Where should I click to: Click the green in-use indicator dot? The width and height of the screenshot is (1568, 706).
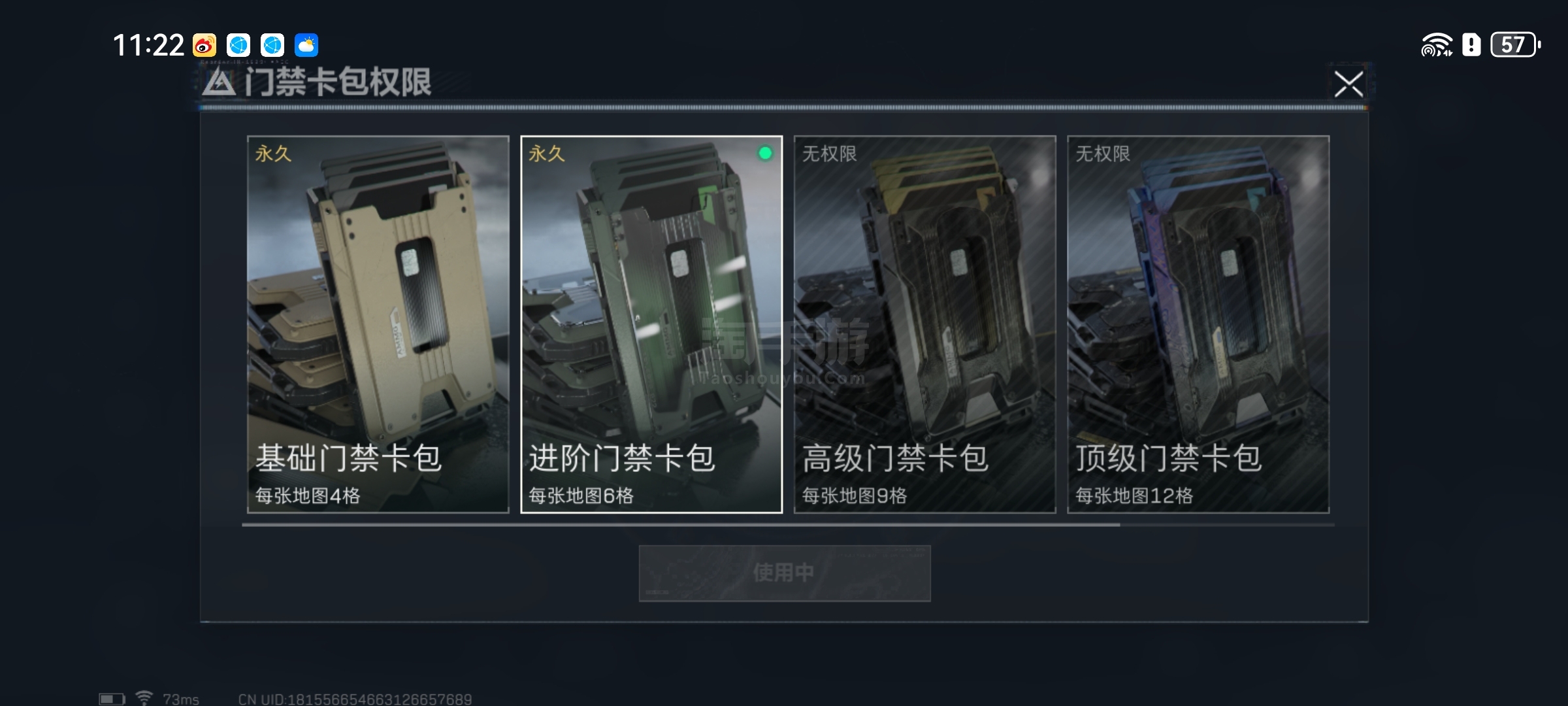(x=765, y=153)
